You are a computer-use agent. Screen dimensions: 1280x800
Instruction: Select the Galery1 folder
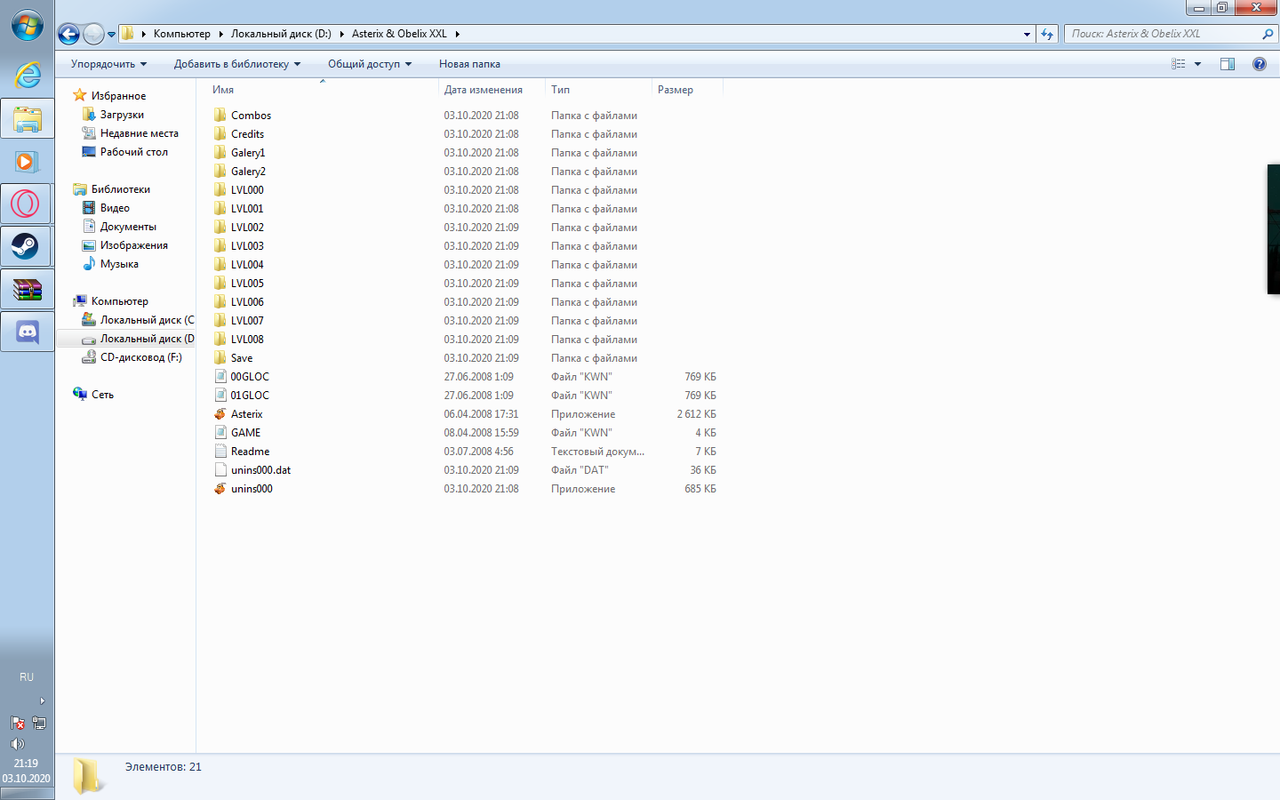248,153
